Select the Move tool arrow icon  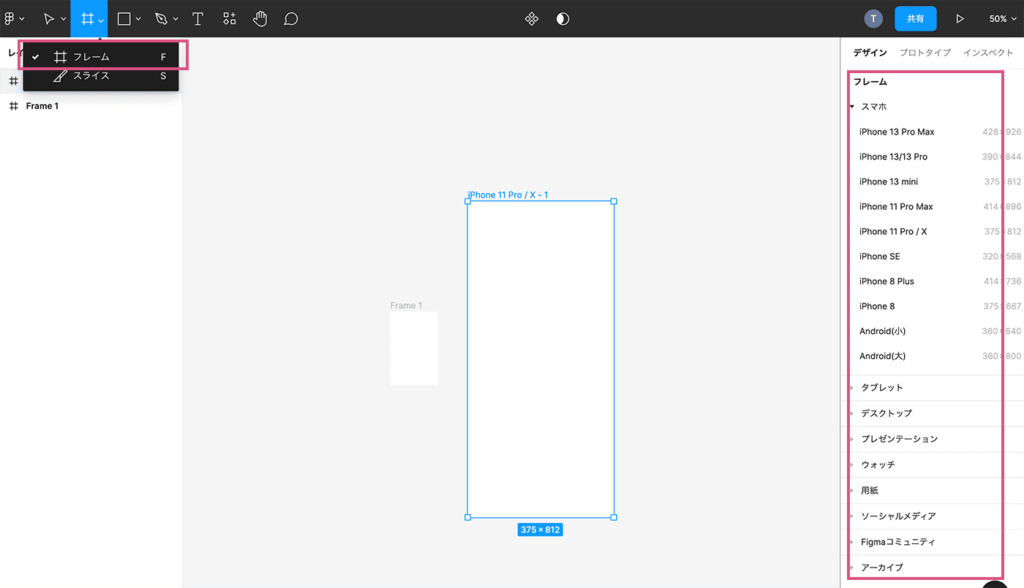point(47,19)
